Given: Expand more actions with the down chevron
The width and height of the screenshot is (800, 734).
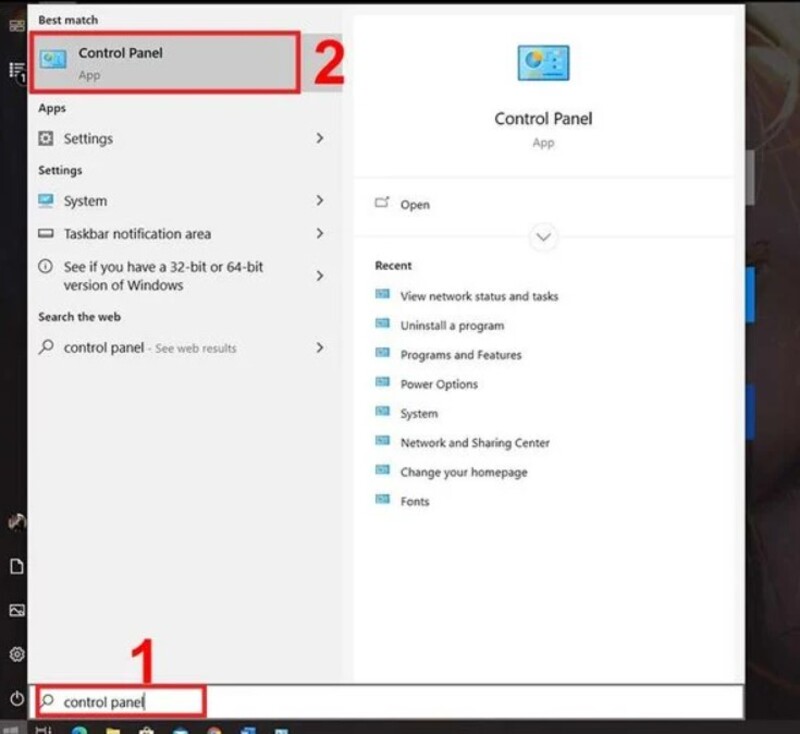Looking at the screenshot, I should (543, 237).
